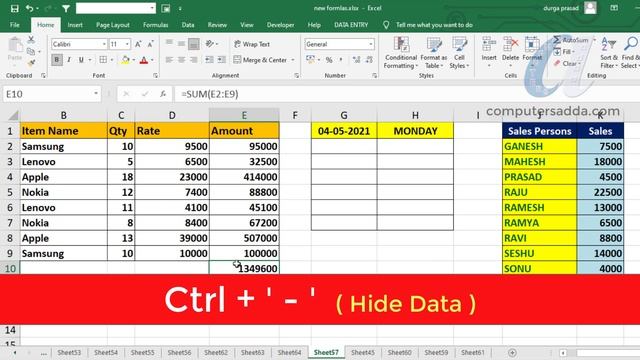Click Percent Style icon
The height and width of the screenshot is (360, 640).
329,60
